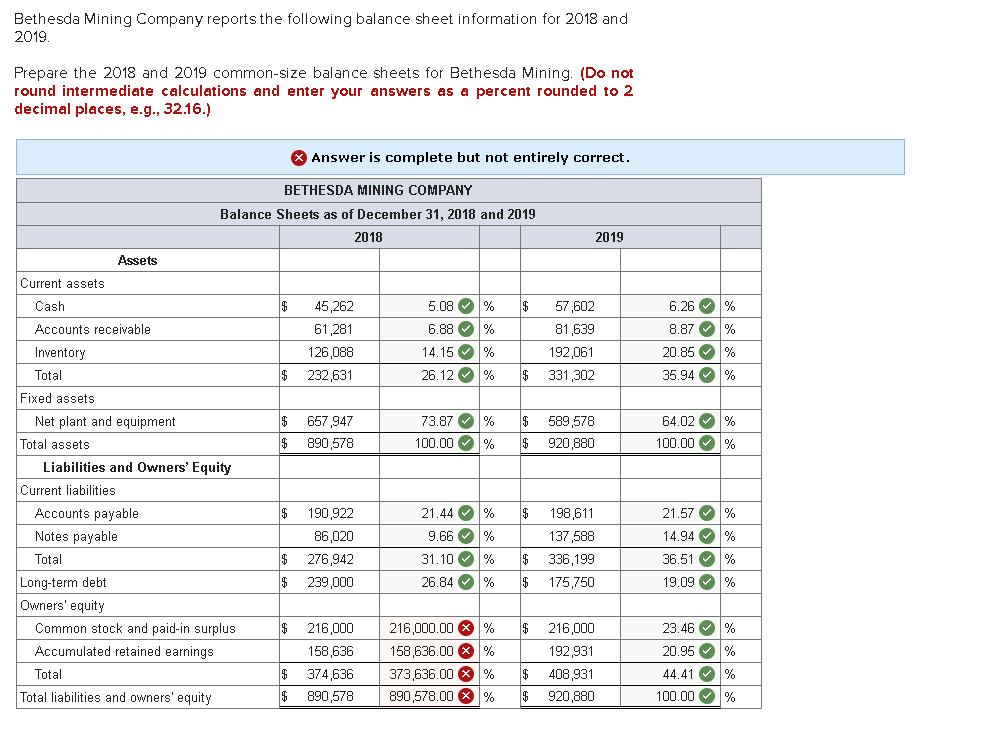The height and width of the screenshot is (734, 984).
Task: Click green check beside Notes payable 9.66
Action: (466, 536)
